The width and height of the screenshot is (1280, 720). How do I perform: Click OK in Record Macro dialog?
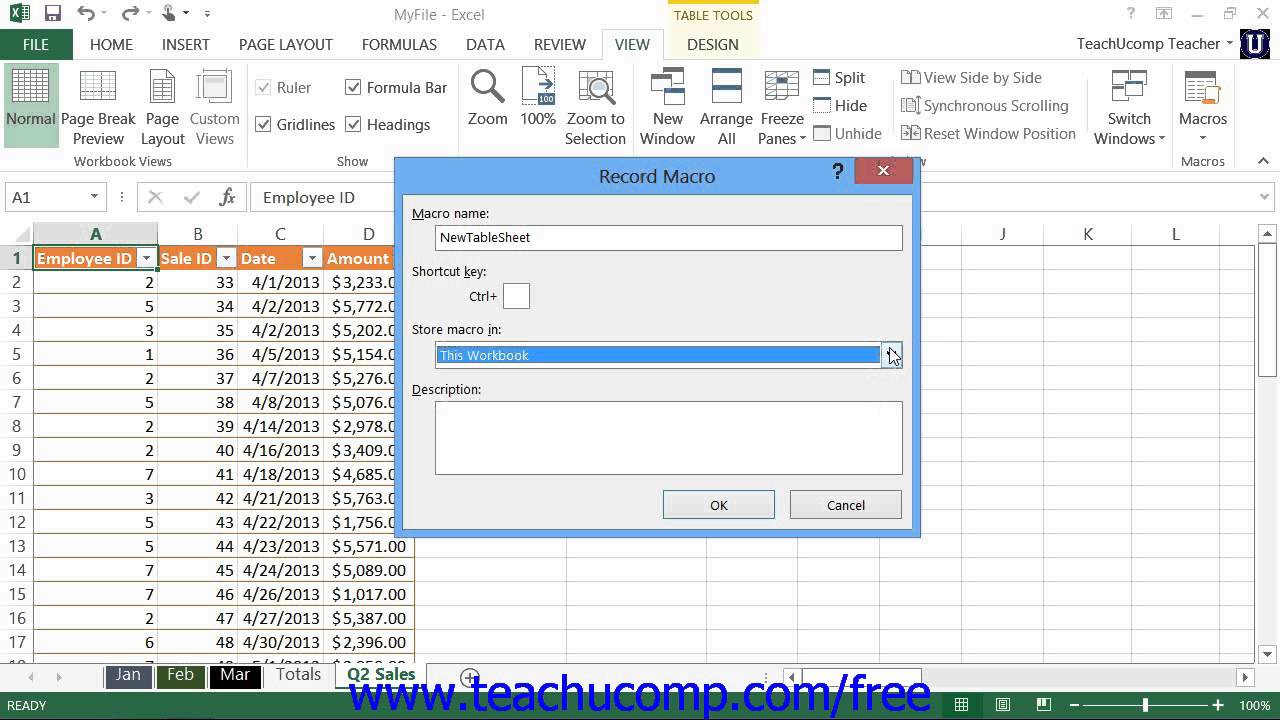coord(719,505)
